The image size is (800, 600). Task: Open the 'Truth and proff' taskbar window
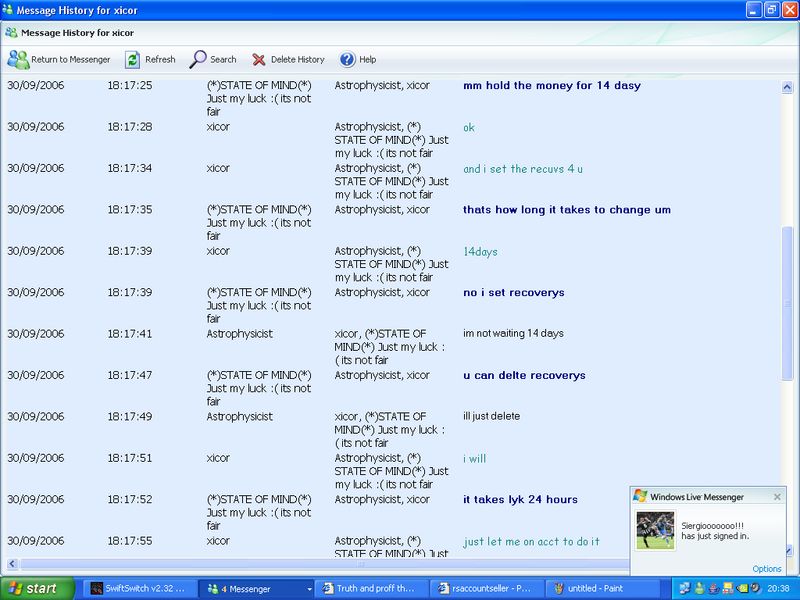tap(372, 589)
